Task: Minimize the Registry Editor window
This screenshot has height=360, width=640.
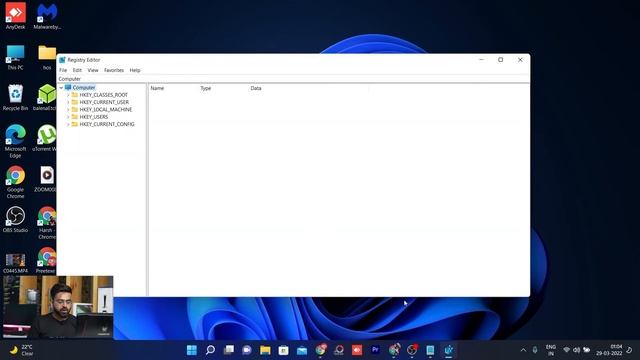Action: pyautogui.click(x=482, y=60)
